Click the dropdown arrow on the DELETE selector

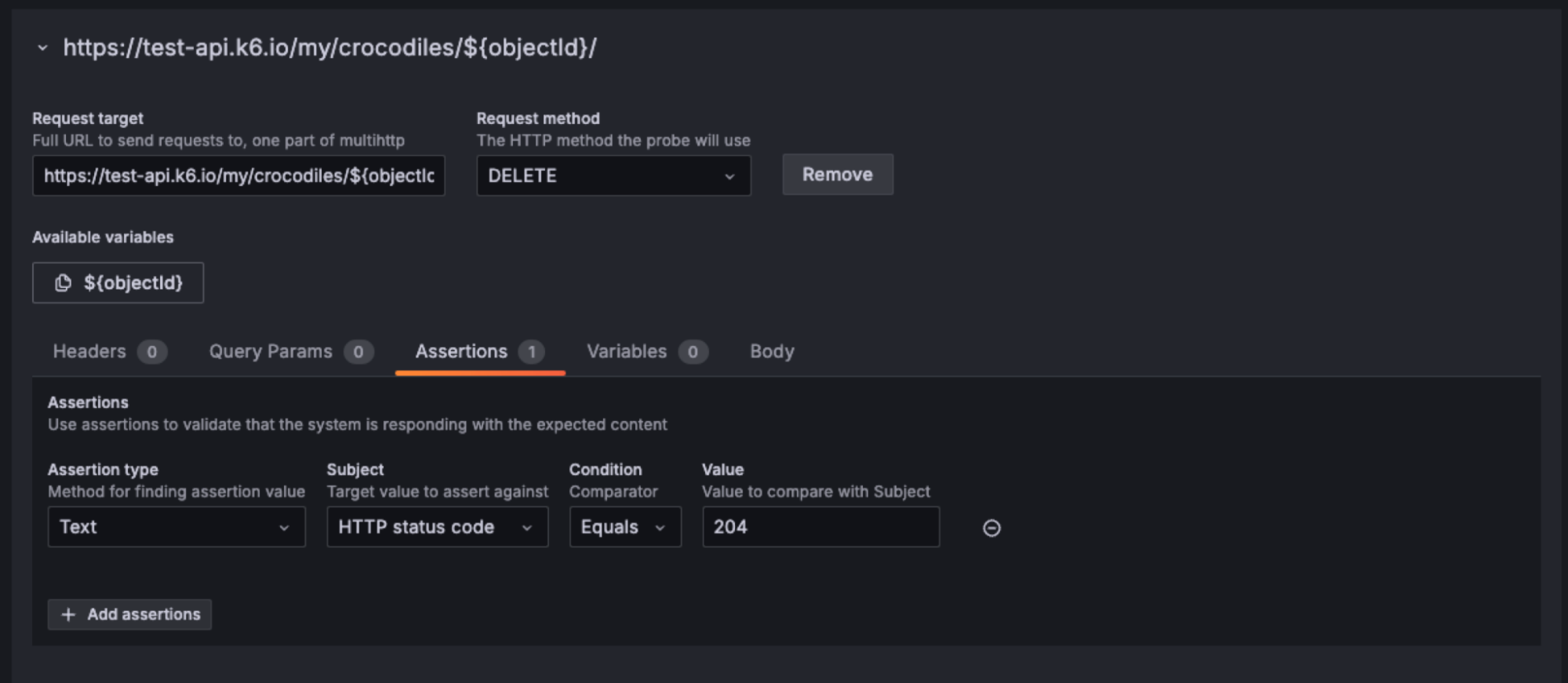(x=731, y=176)
